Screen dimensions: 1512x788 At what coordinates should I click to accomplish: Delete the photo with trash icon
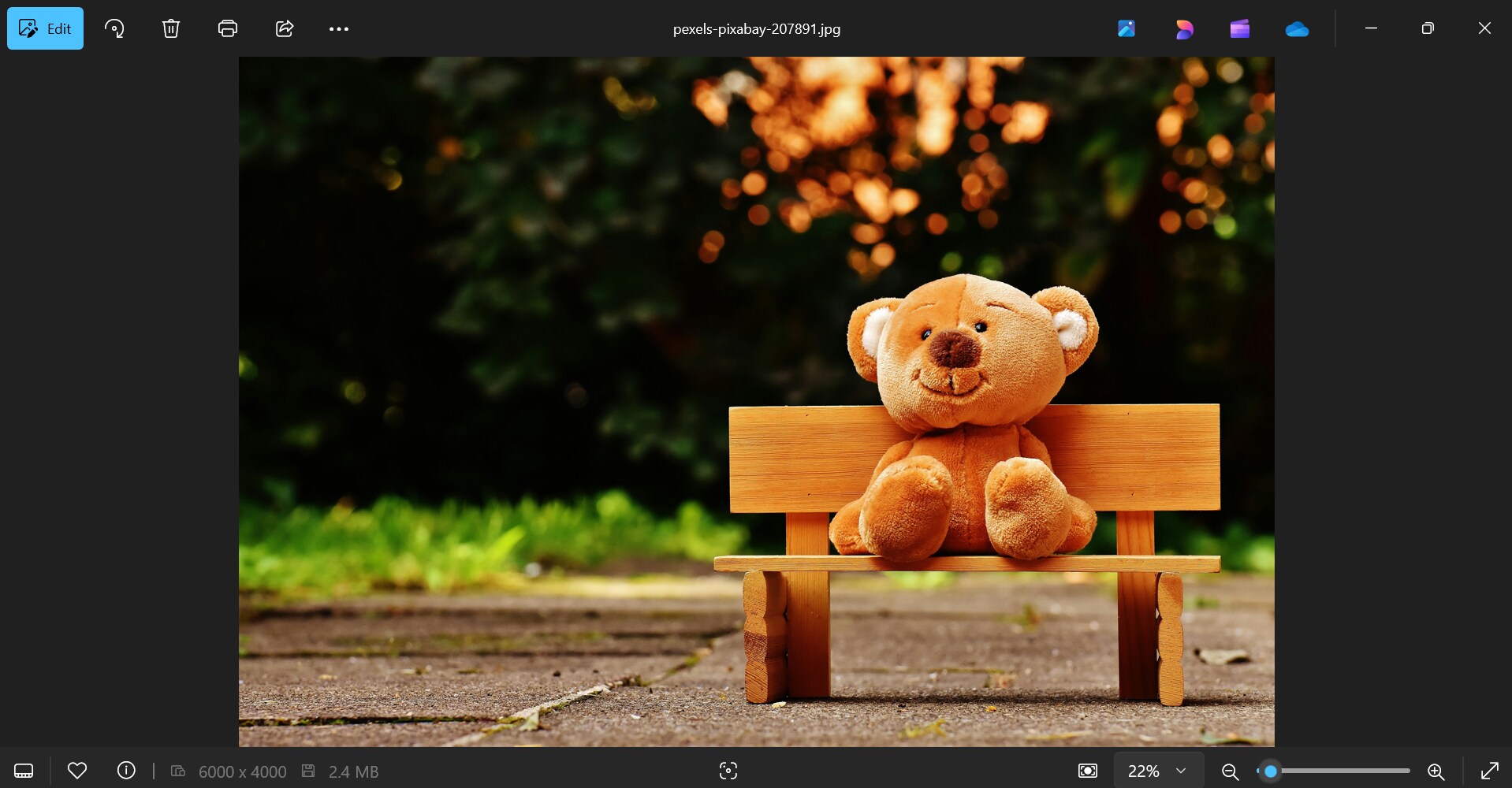coord(171,29)
